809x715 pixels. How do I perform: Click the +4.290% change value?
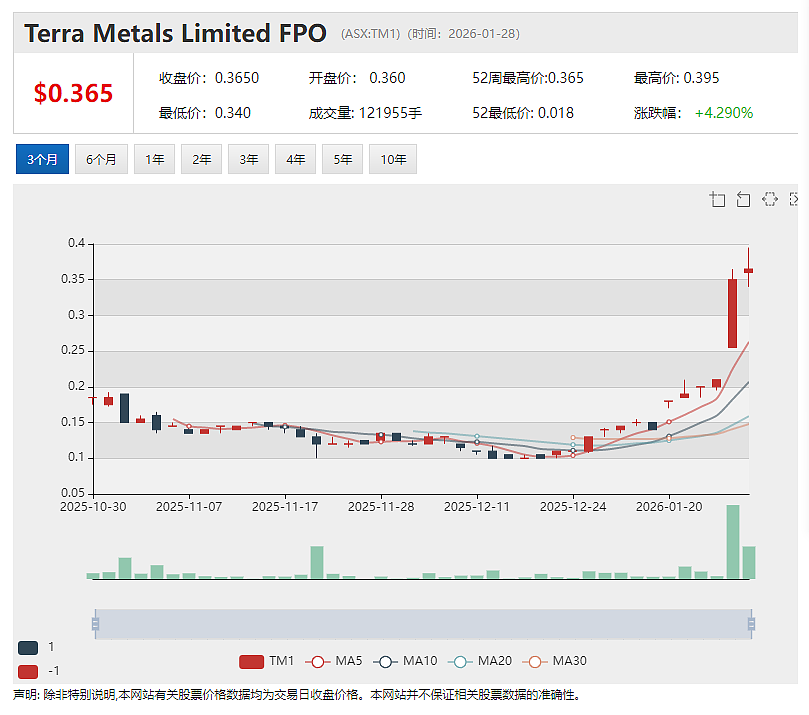724,112
